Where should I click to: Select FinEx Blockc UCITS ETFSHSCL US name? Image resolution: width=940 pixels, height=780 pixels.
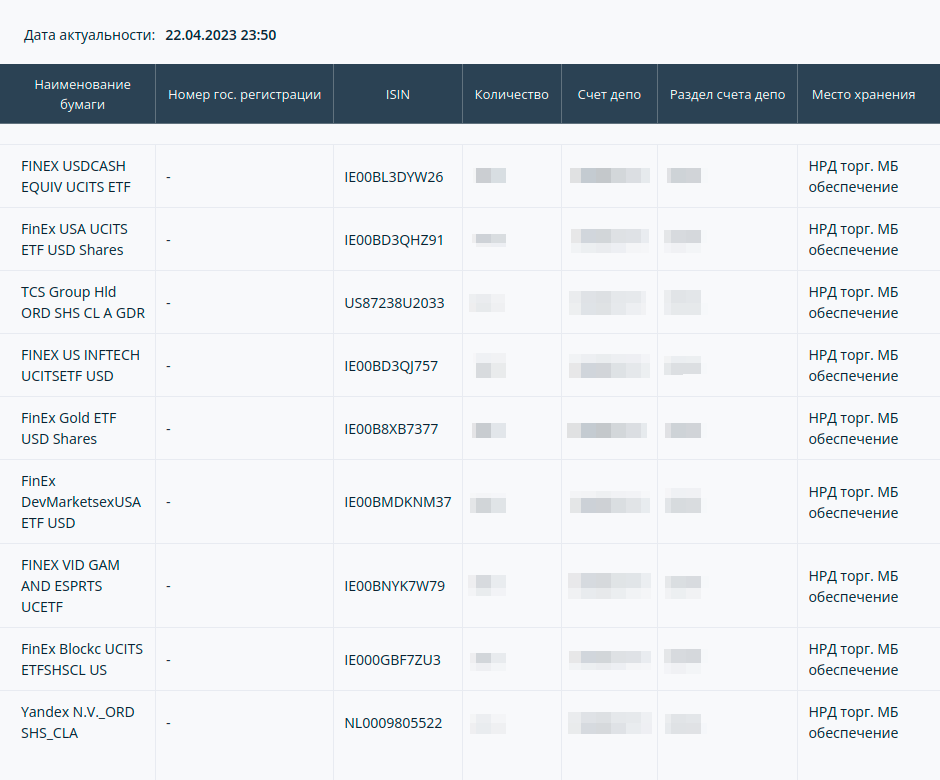coord(81,660)
